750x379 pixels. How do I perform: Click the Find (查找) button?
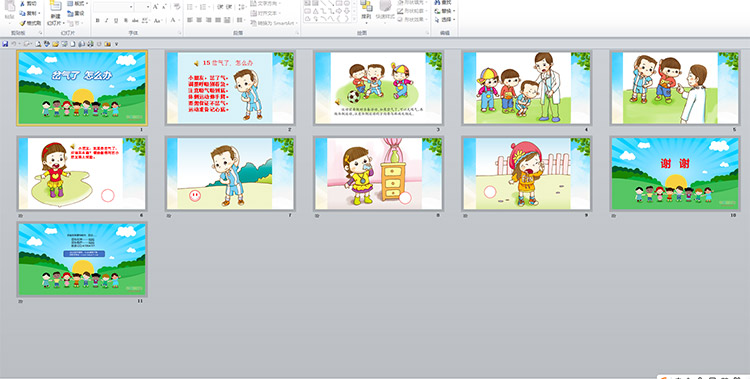coord(443,2)
